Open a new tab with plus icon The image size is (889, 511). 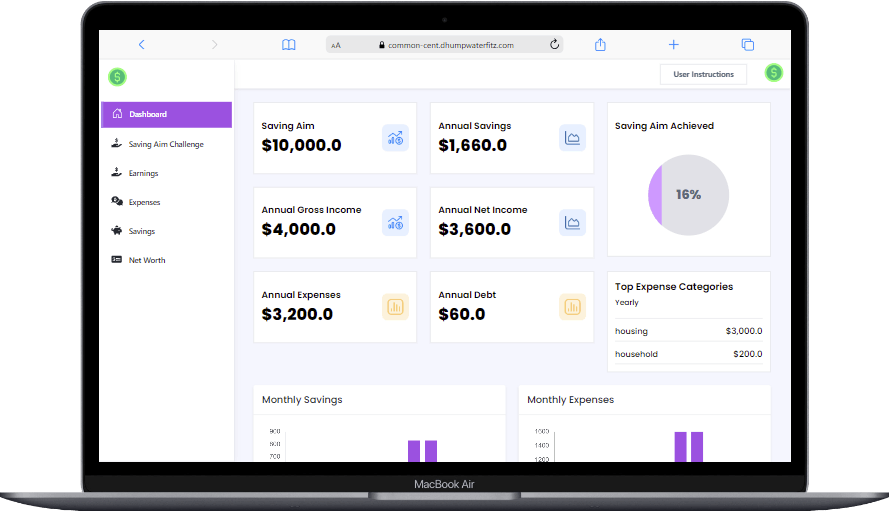[x=674, y=45]
